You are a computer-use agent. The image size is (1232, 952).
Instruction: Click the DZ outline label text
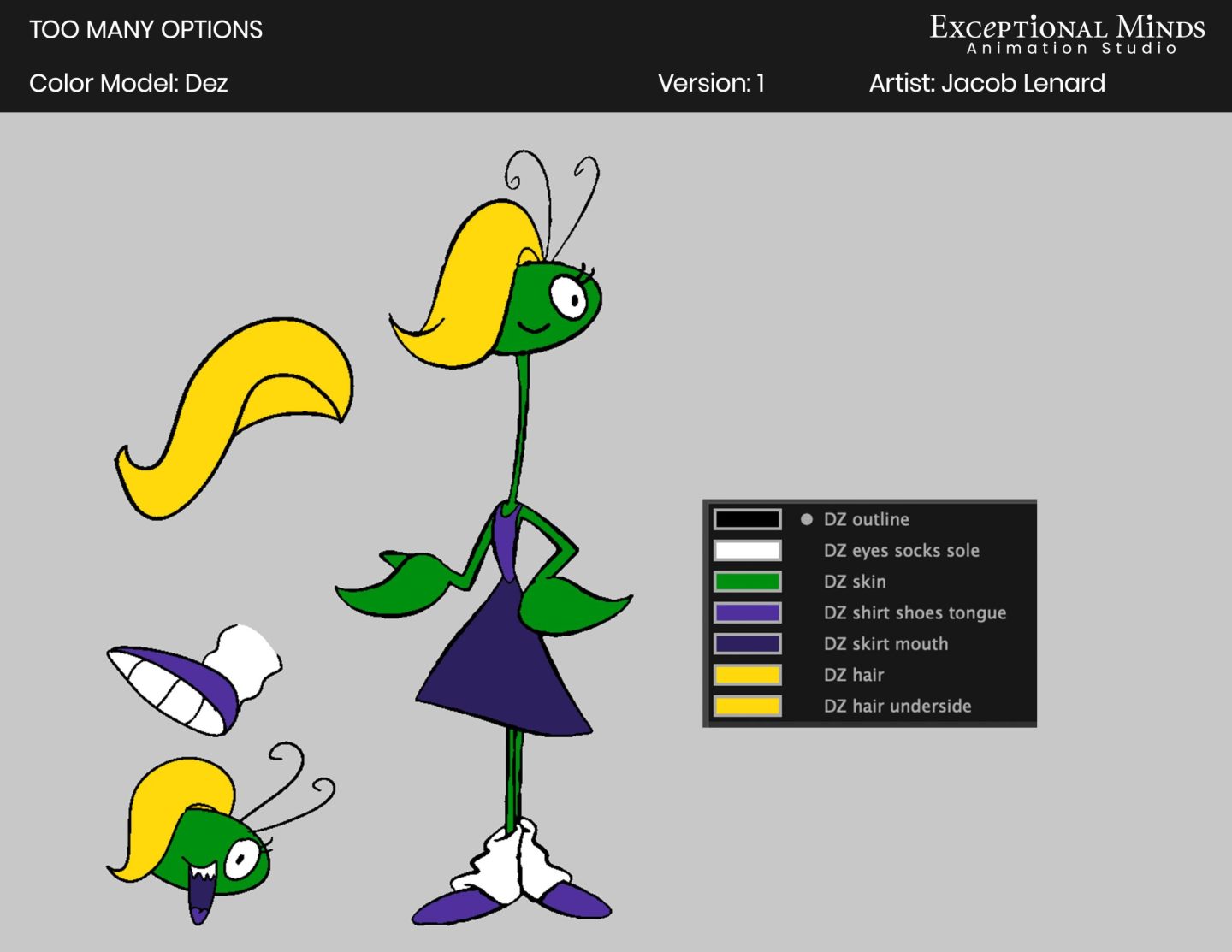(866, 519)
